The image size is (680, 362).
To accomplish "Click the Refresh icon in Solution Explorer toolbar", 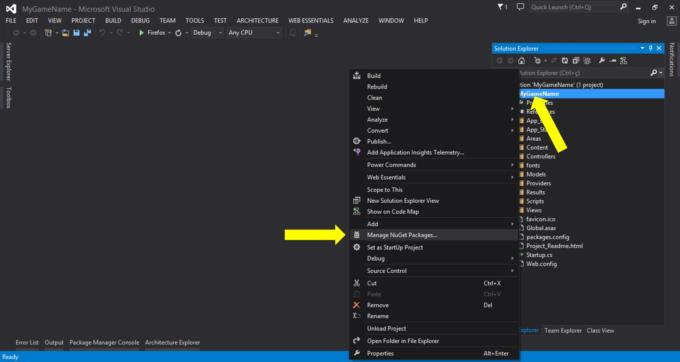I will tap(565, 61).
